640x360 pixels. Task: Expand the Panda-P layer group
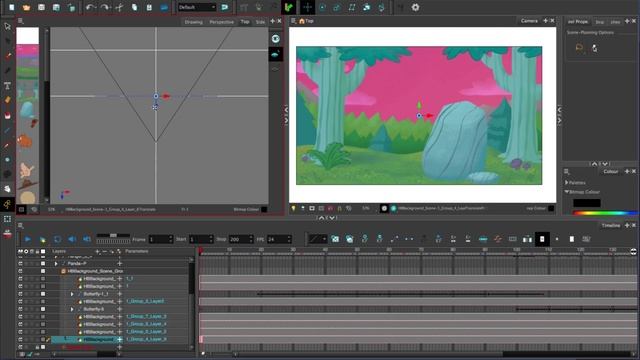click(x=56, y=264)
